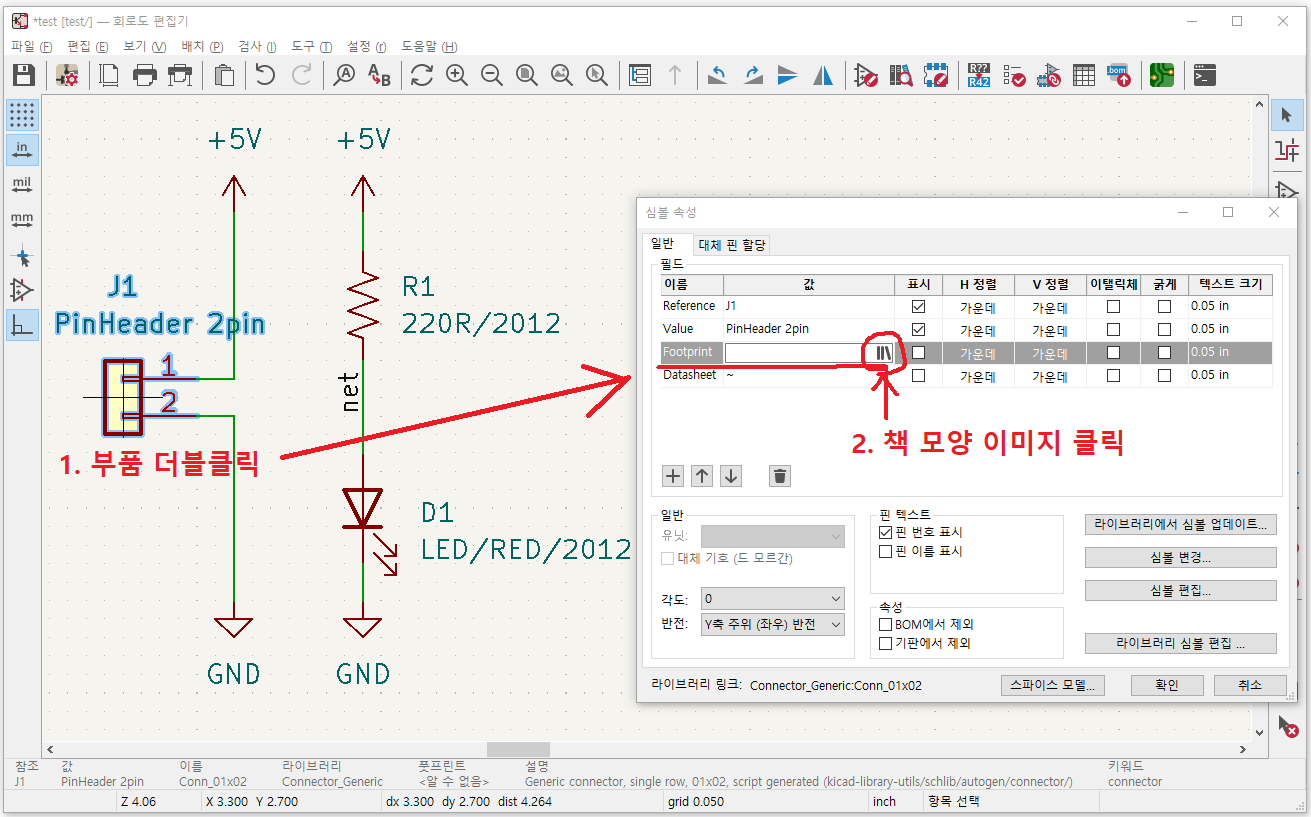This screenshot has height=817, width=1311.
Task: Uncheck Show for Reference field
Action: click(x=918, y=307)
